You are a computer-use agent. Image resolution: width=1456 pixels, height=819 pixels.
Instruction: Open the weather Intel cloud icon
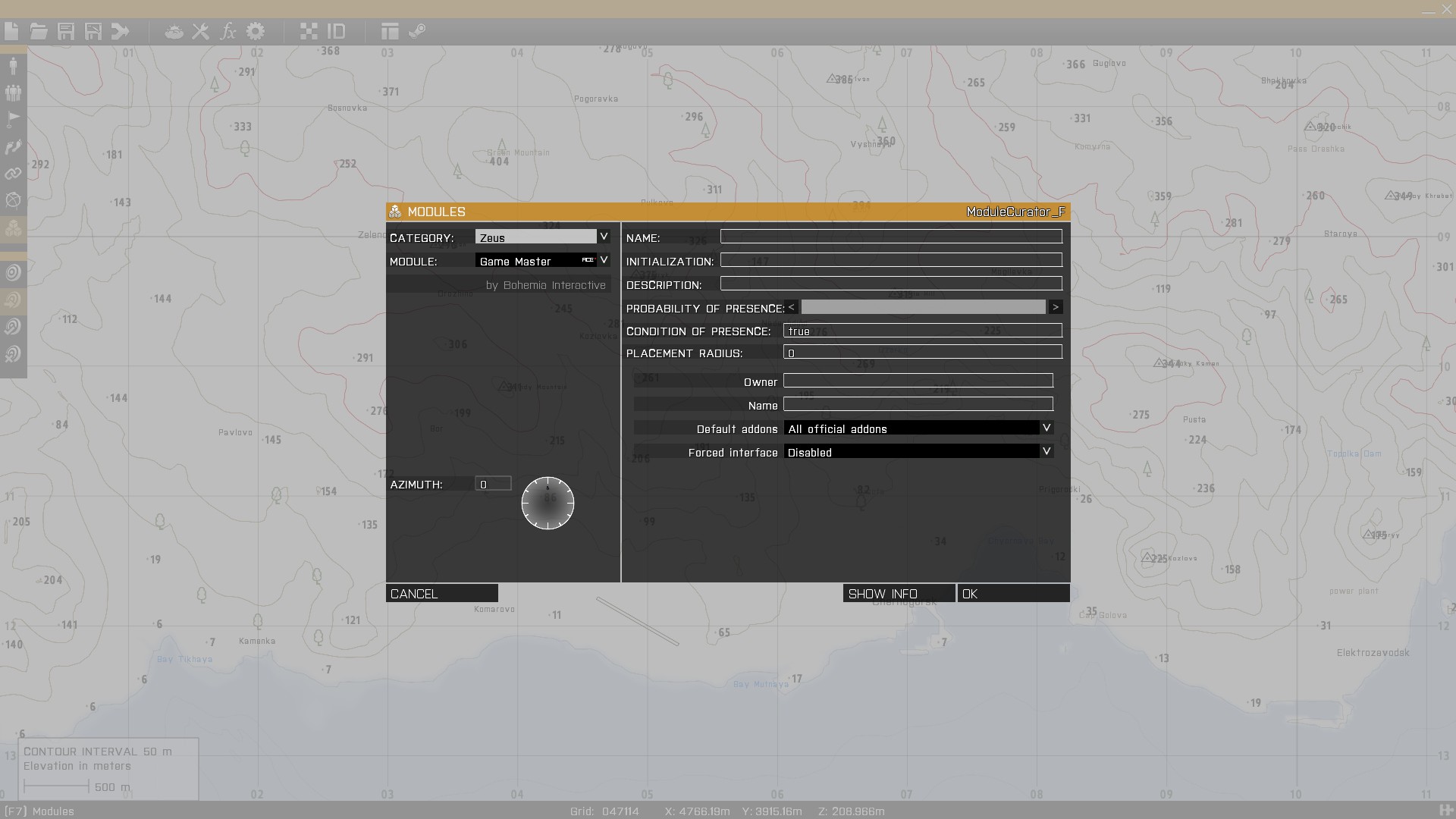pos(174,32)
